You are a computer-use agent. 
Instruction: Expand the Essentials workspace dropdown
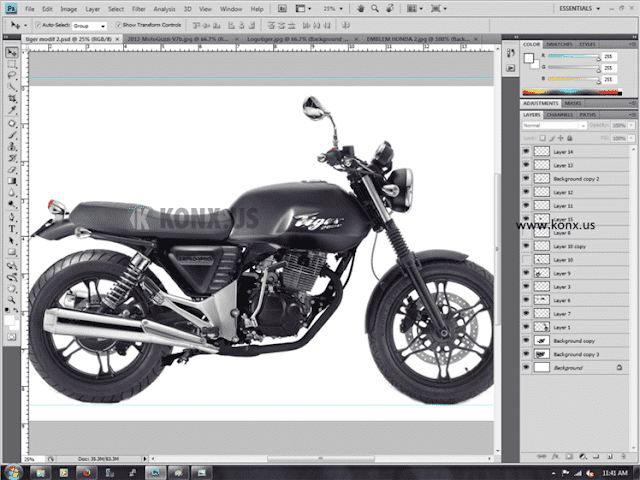click(x=580, y=9)
